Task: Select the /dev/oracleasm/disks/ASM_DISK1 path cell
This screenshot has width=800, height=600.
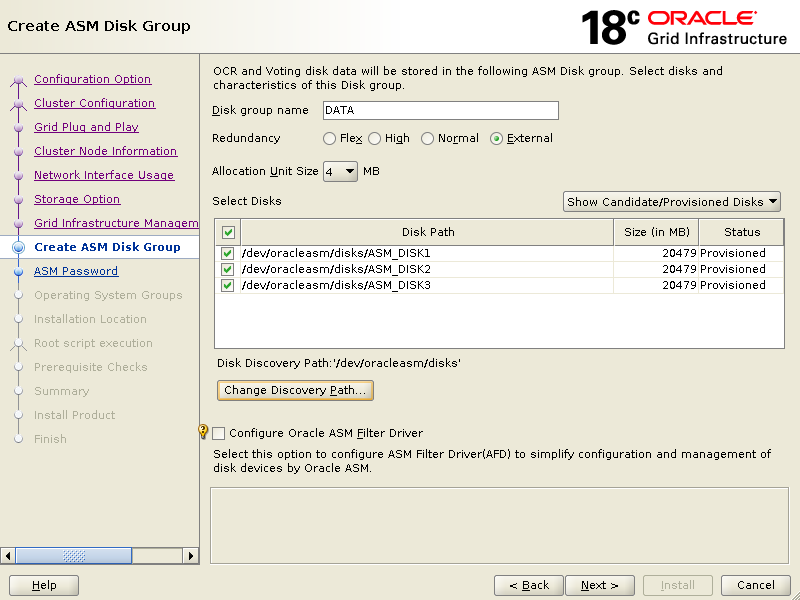Action: click(427, 254)
